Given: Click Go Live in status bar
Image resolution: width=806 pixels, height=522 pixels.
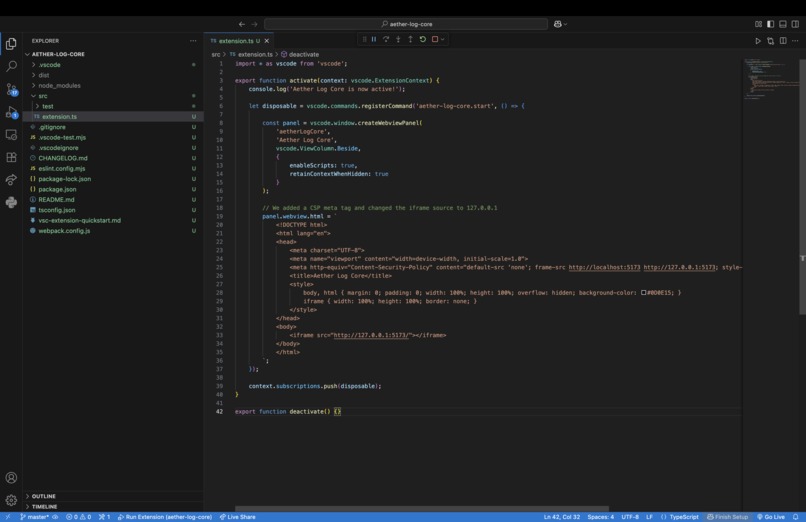Looking at the screenshot, I should click(x=771, y=517).
